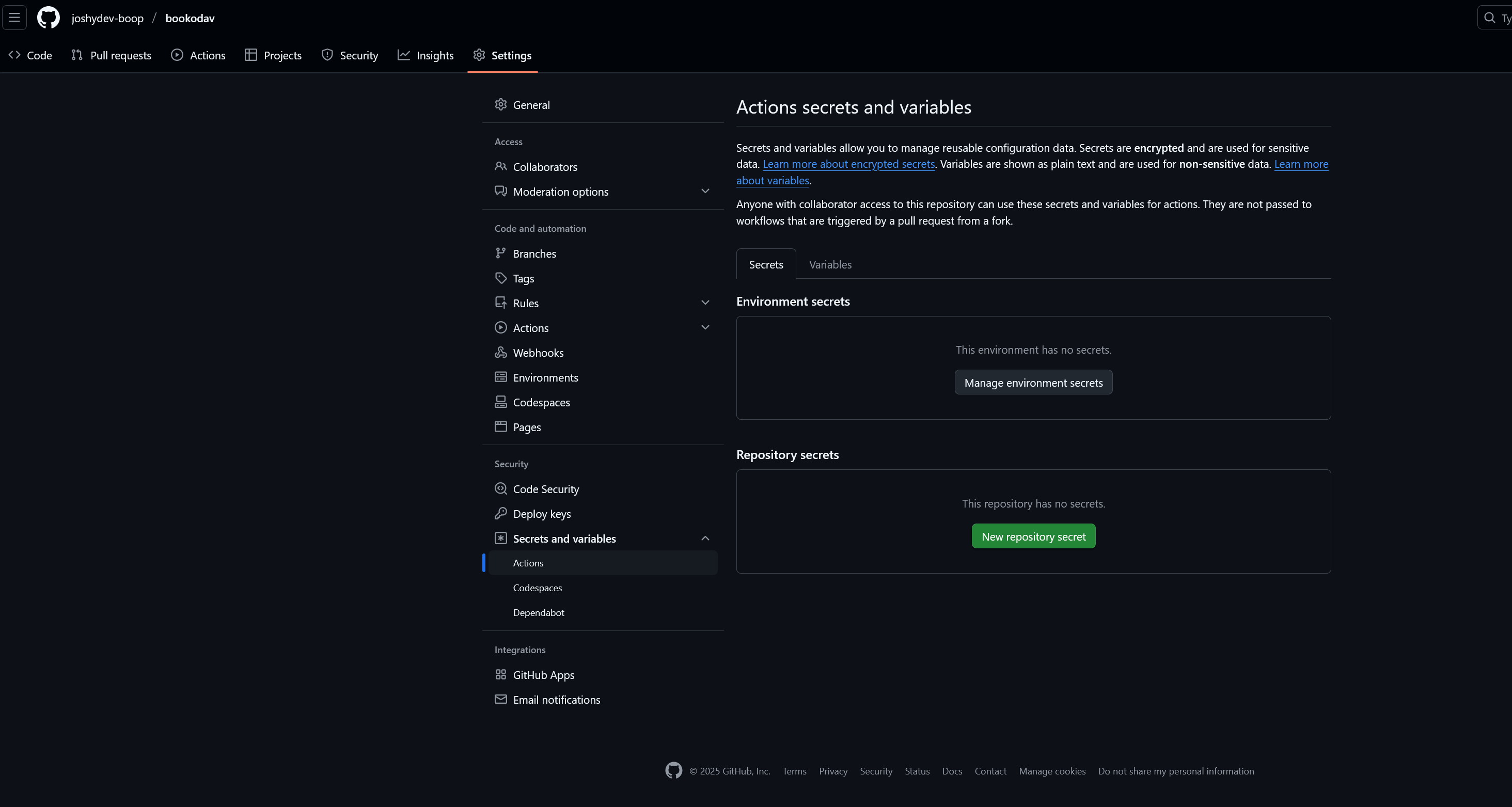
Task: Click the GitHub Apps grid icon
Action: pyautogui.click(x=500, y=674)
